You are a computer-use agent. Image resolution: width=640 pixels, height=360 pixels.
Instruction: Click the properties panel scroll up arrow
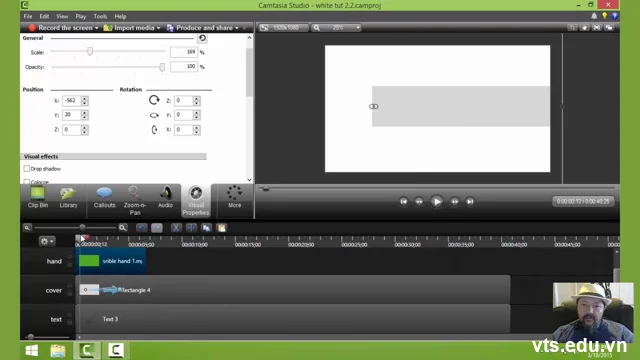coord(249,38)
